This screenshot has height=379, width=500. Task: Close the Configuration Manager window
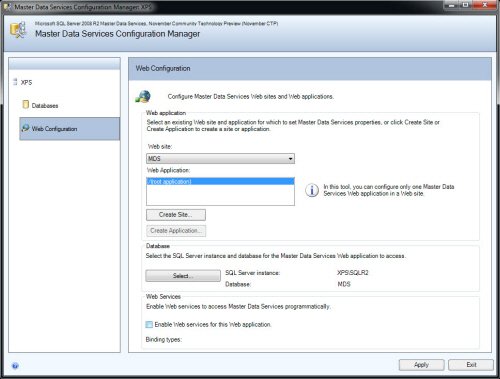pyautogui.click(x=485, y=5)
